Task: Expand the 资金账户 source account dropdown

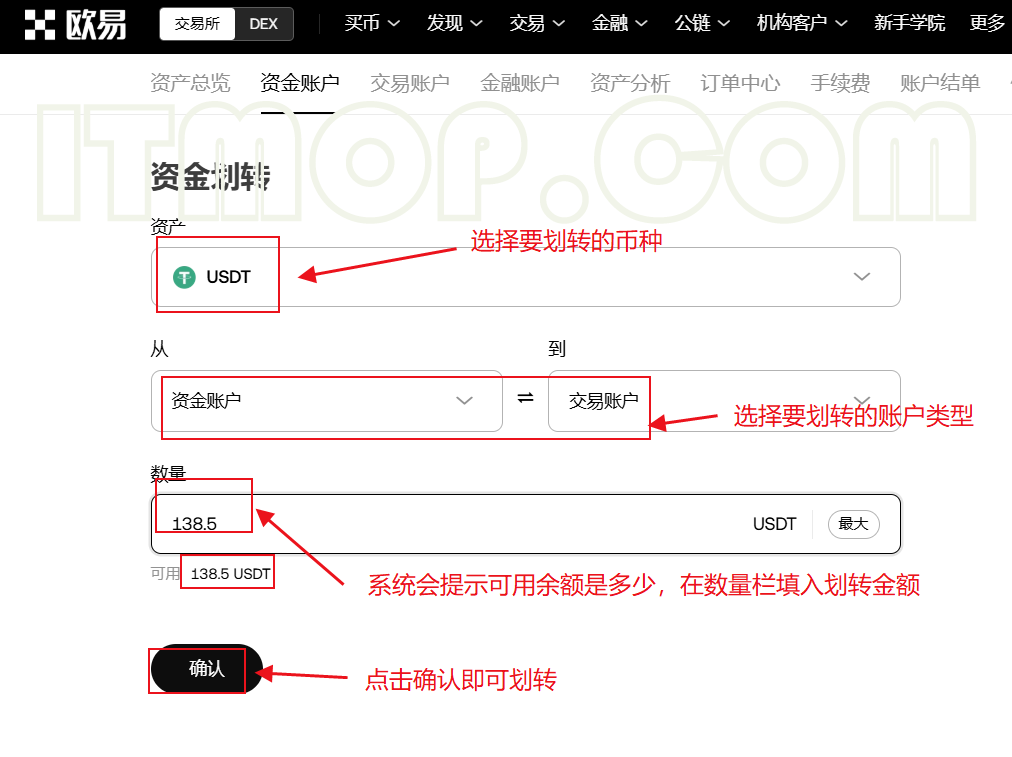Action: [x=464, y=401]
